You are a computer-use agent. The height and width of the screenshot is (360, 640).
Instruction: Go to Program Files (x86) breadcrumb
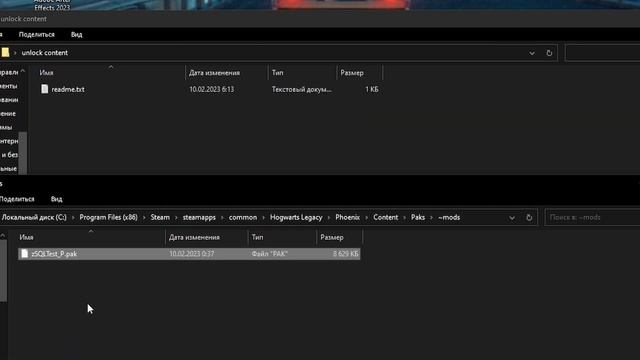pyautogui.click(x=109, y=218)
